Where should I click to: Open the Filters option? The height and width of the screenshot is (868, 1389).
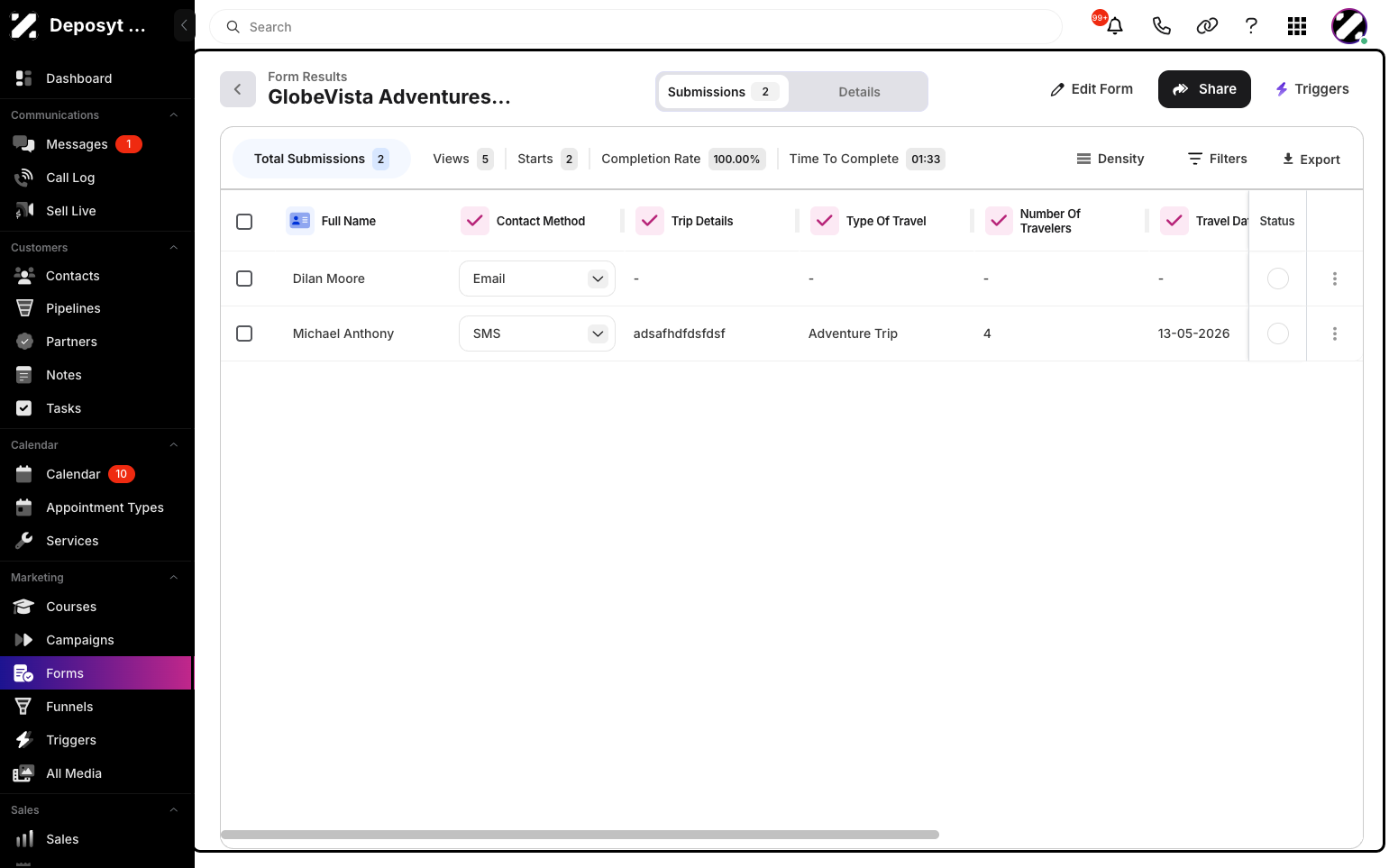[x=1218, y=159]
